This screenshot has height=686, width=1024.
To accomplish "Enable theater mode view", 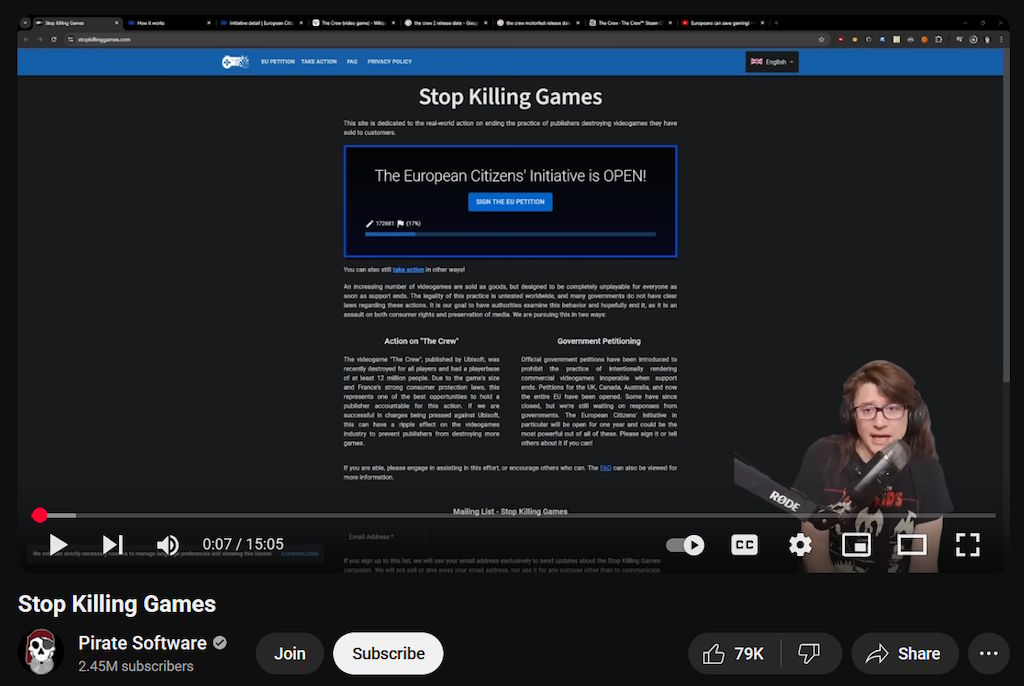I will [912, 544].
